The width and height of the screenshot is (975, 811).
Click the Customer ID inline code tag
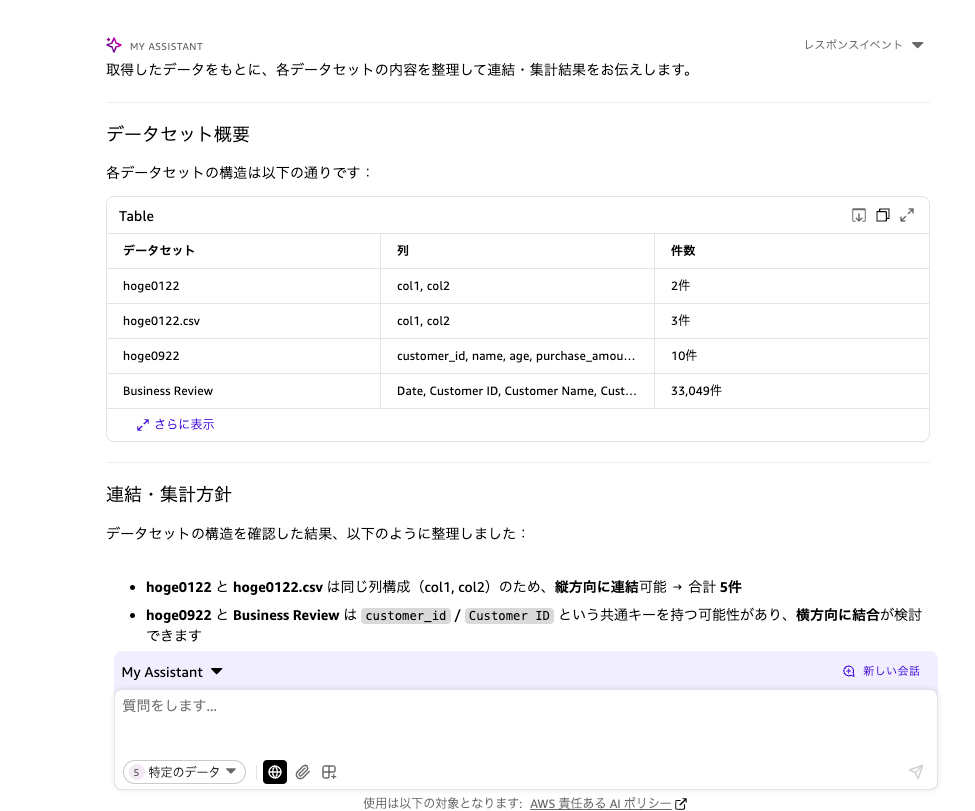pos(509,616)
